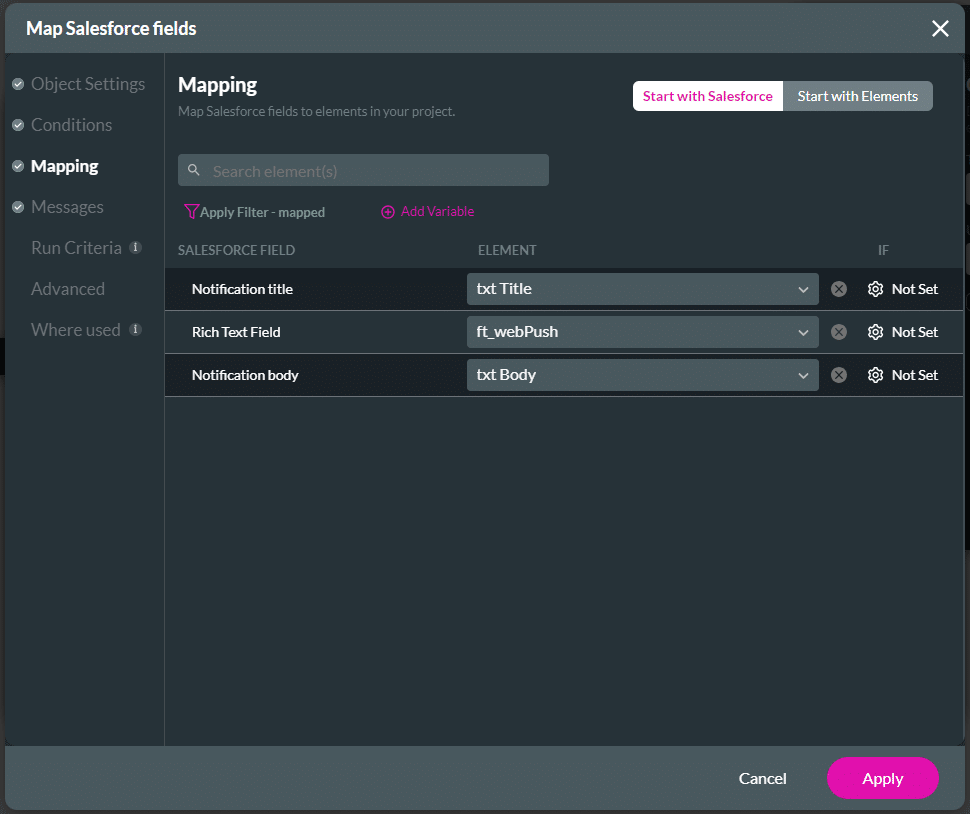
Task: Click the checkmark next to Conditions
Action: [x=18, y=125]
